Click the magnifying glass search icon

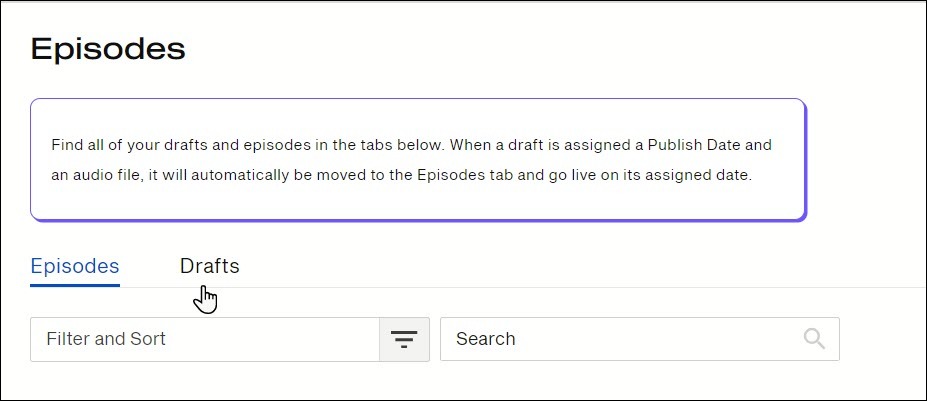814,339
